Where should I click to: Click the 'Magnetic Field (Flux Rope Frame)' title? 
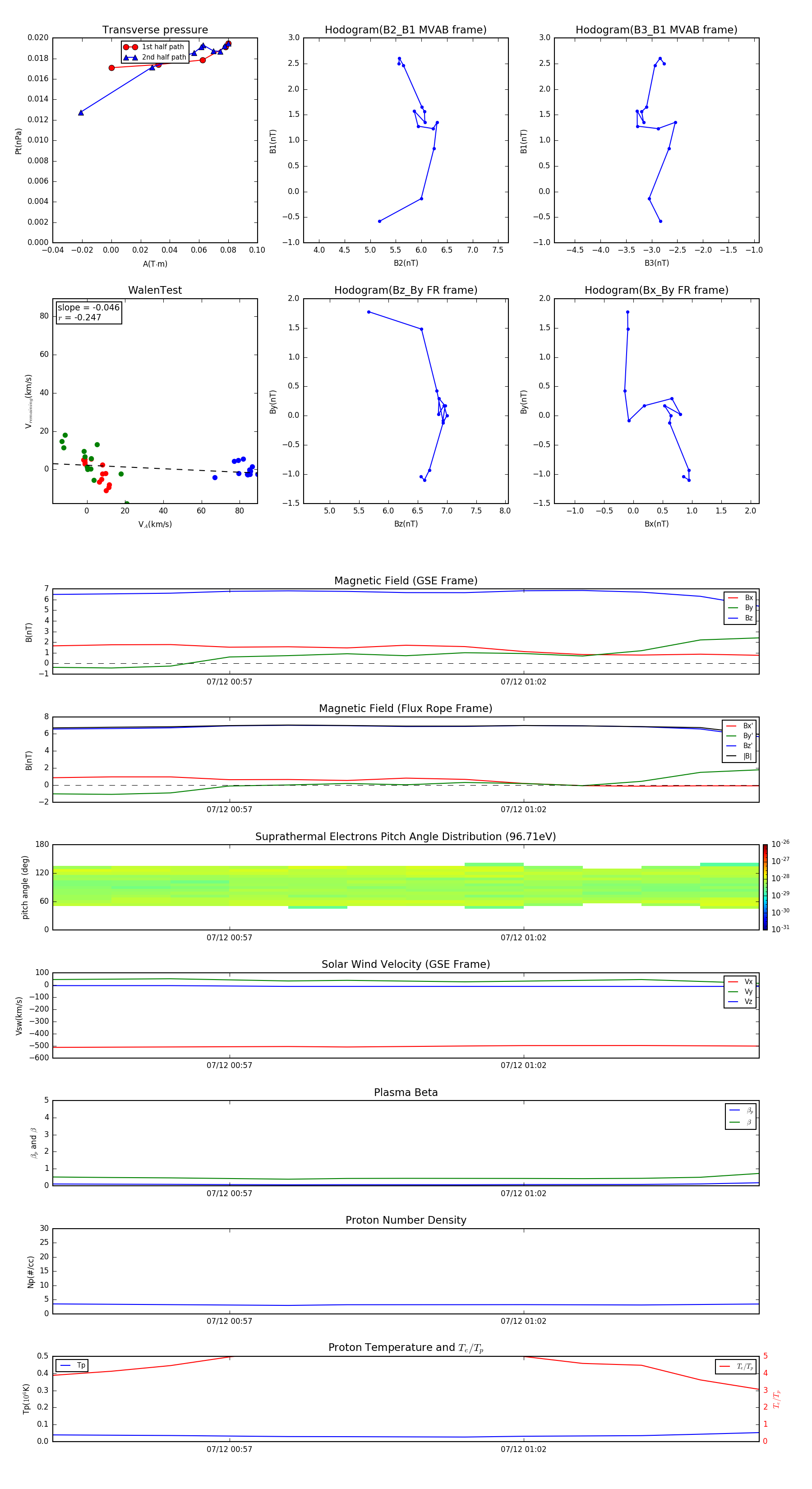406,709
